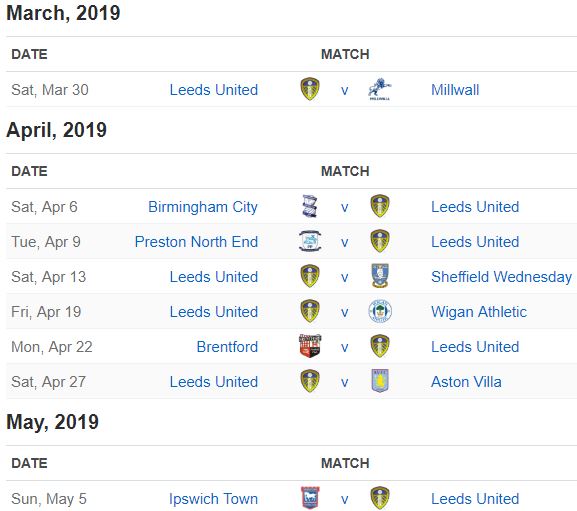
Task: Open the Sheffield Wednesday team link
Action: pos(501,277)
